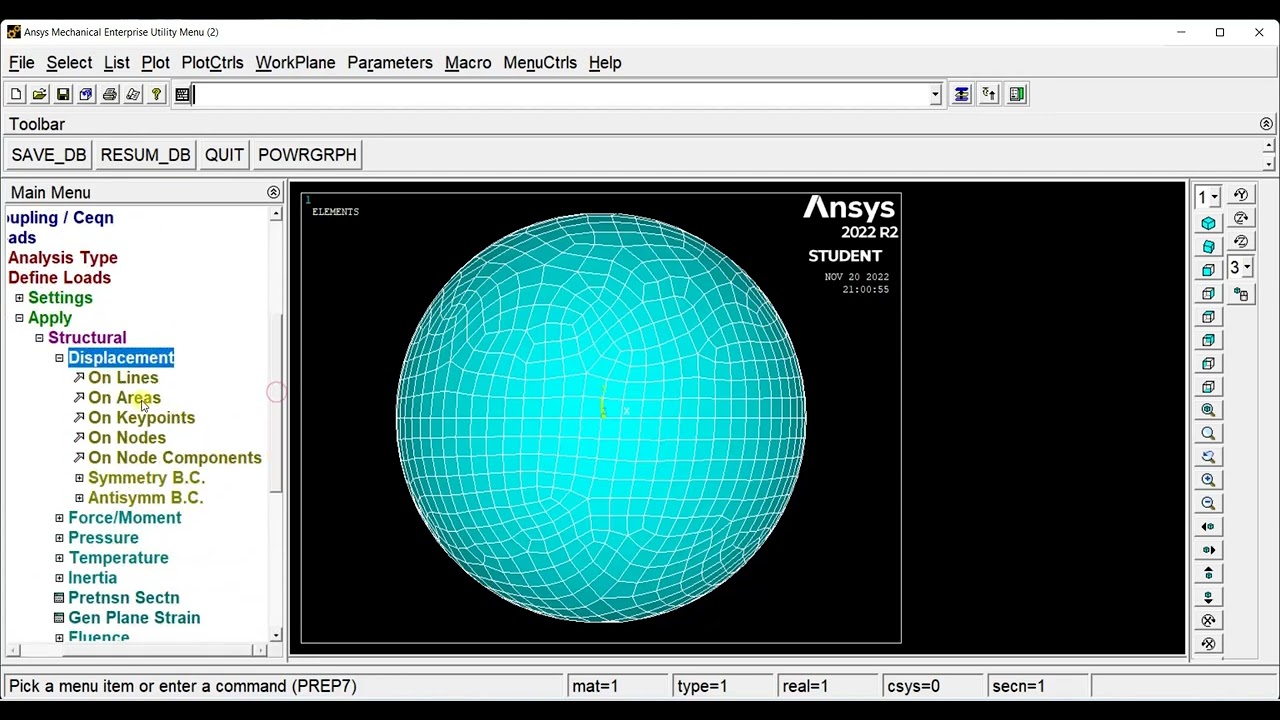This screenshot has width=1280, height=720.
Task: Pan model down arrow icon
Action: pyautogui.click(x=1209, y=597)
